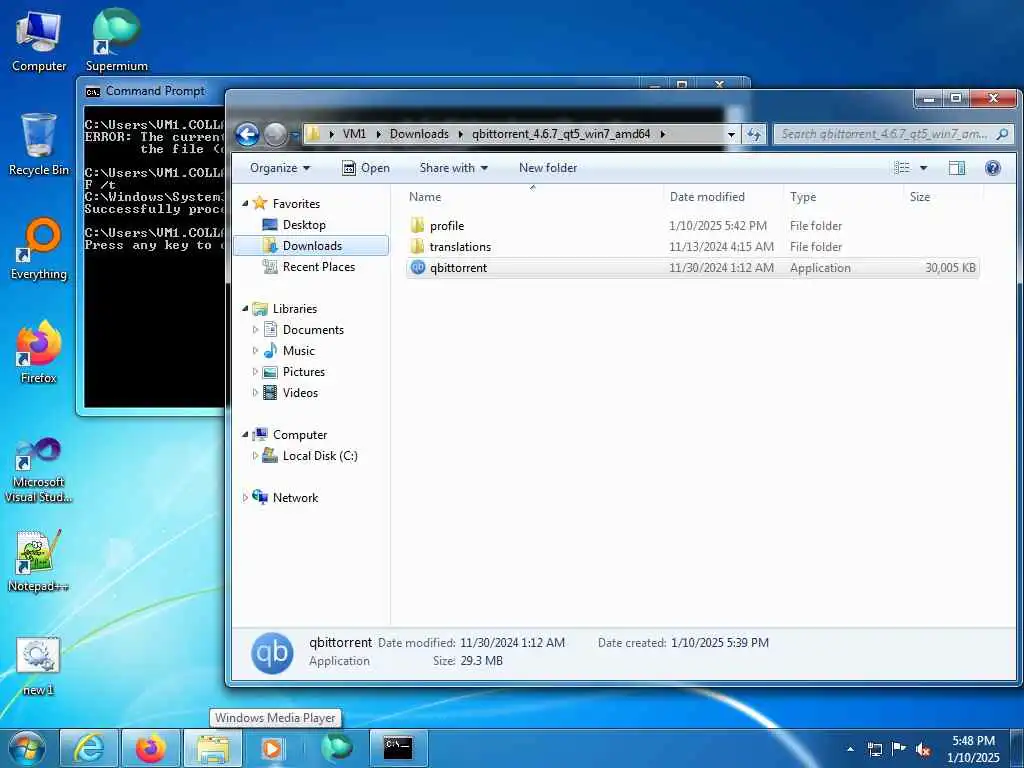Launch Firefox from the taskbar
The height and width of the screenshot is (768, 1024).
151,748
